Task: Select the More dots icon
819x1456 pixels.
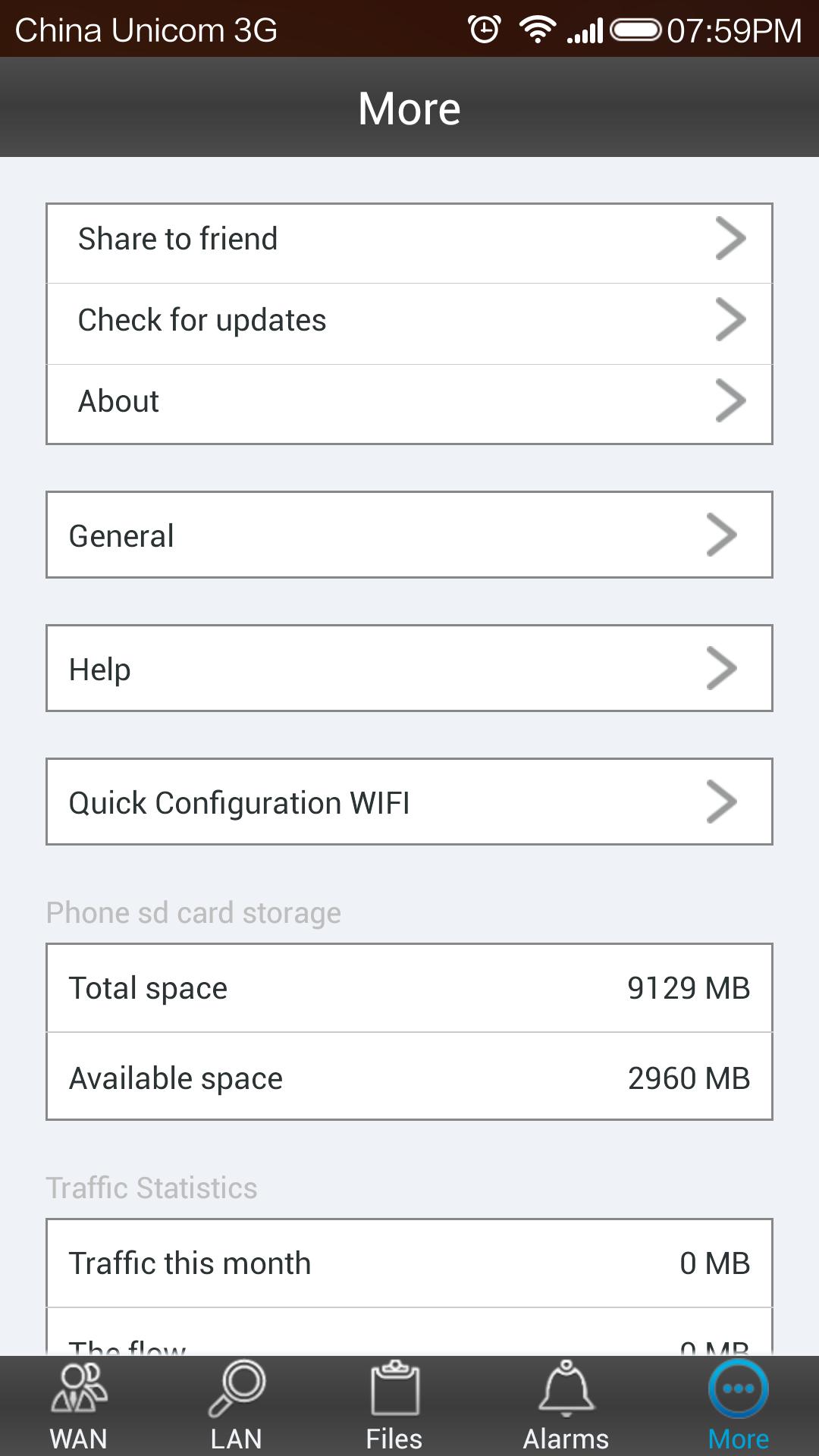Action: point(739,1389)
